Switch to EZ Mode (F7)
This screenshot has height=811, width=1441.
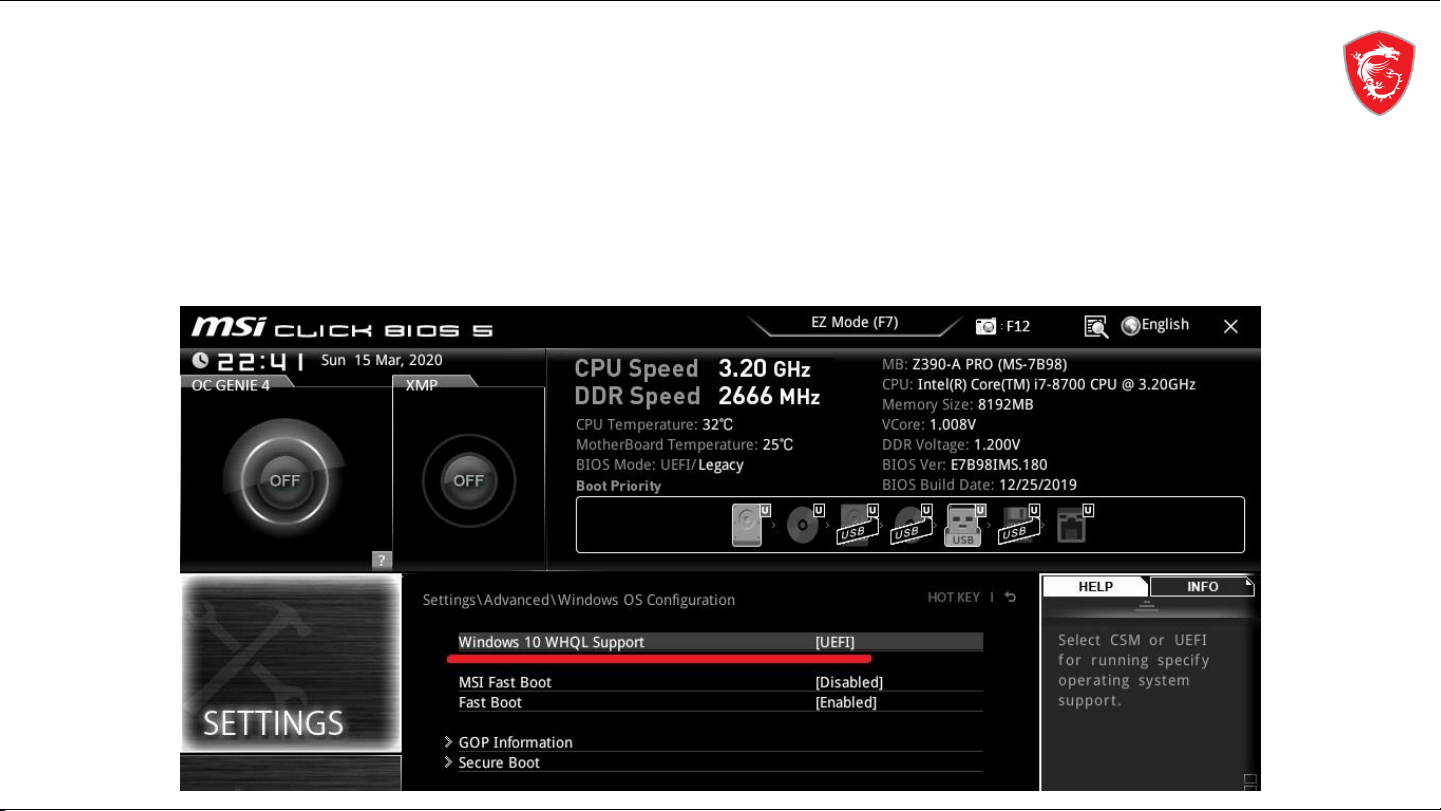pos(854,323)
